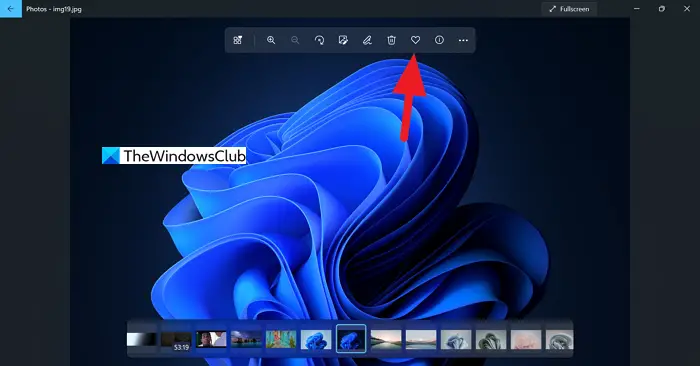
Task: Select the currently highlighted dark bloom thumbnail
Action: [x=351, y=339]
